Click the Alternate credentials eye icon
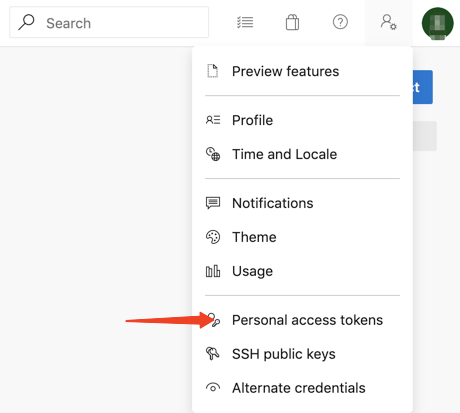 coord(213,388)
